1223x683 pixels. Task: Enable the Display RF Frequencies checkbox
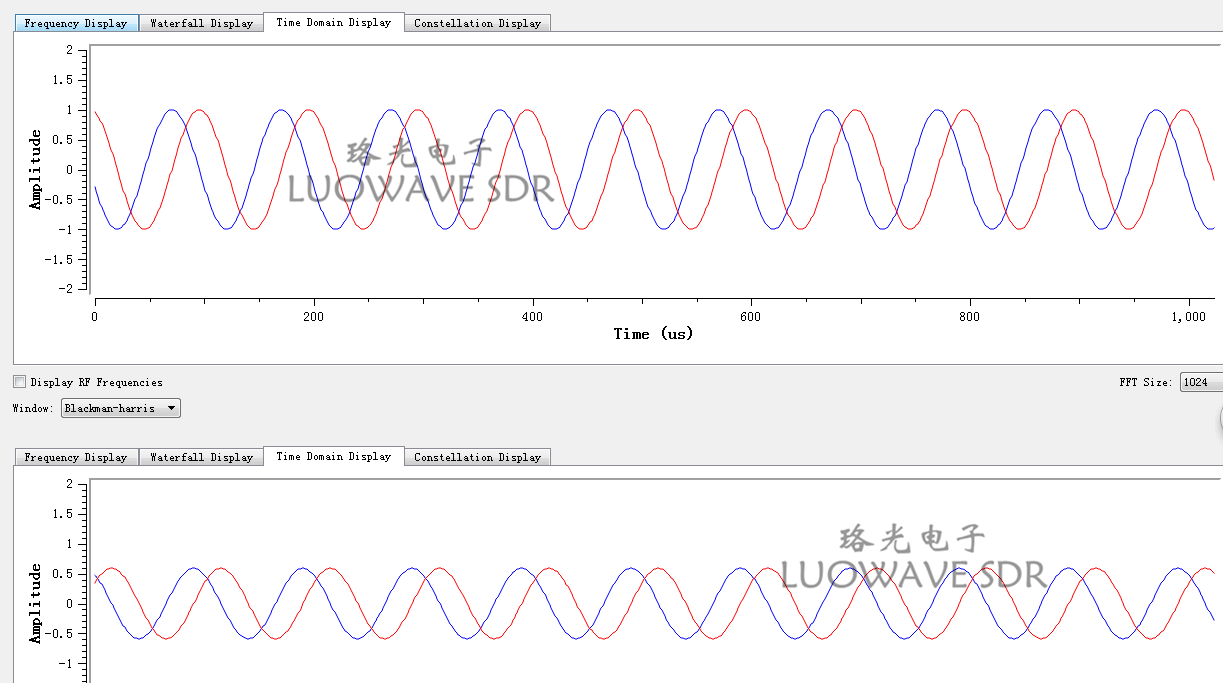coord(18,381)
